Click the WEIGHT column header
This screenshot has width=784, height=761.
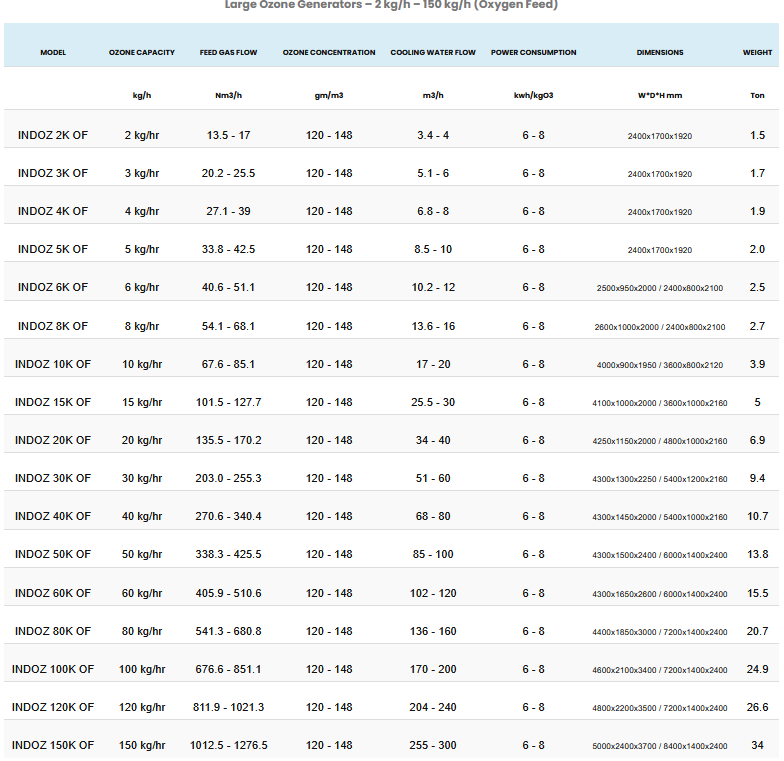[x=757, y=53]
